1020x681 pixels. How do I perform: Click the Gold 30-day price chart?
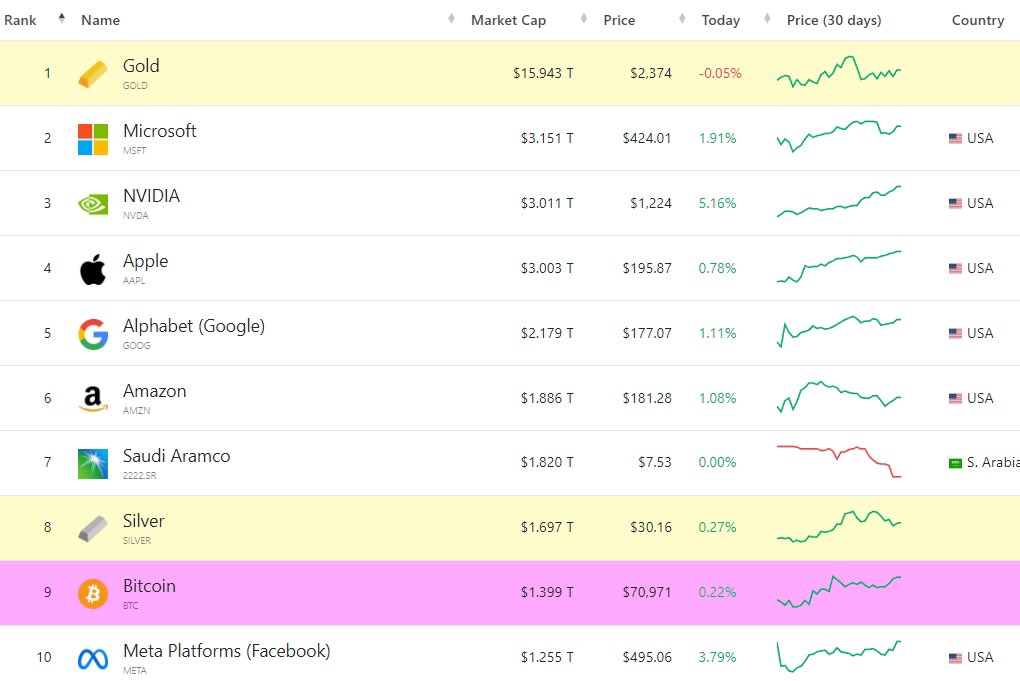(839, 72)
